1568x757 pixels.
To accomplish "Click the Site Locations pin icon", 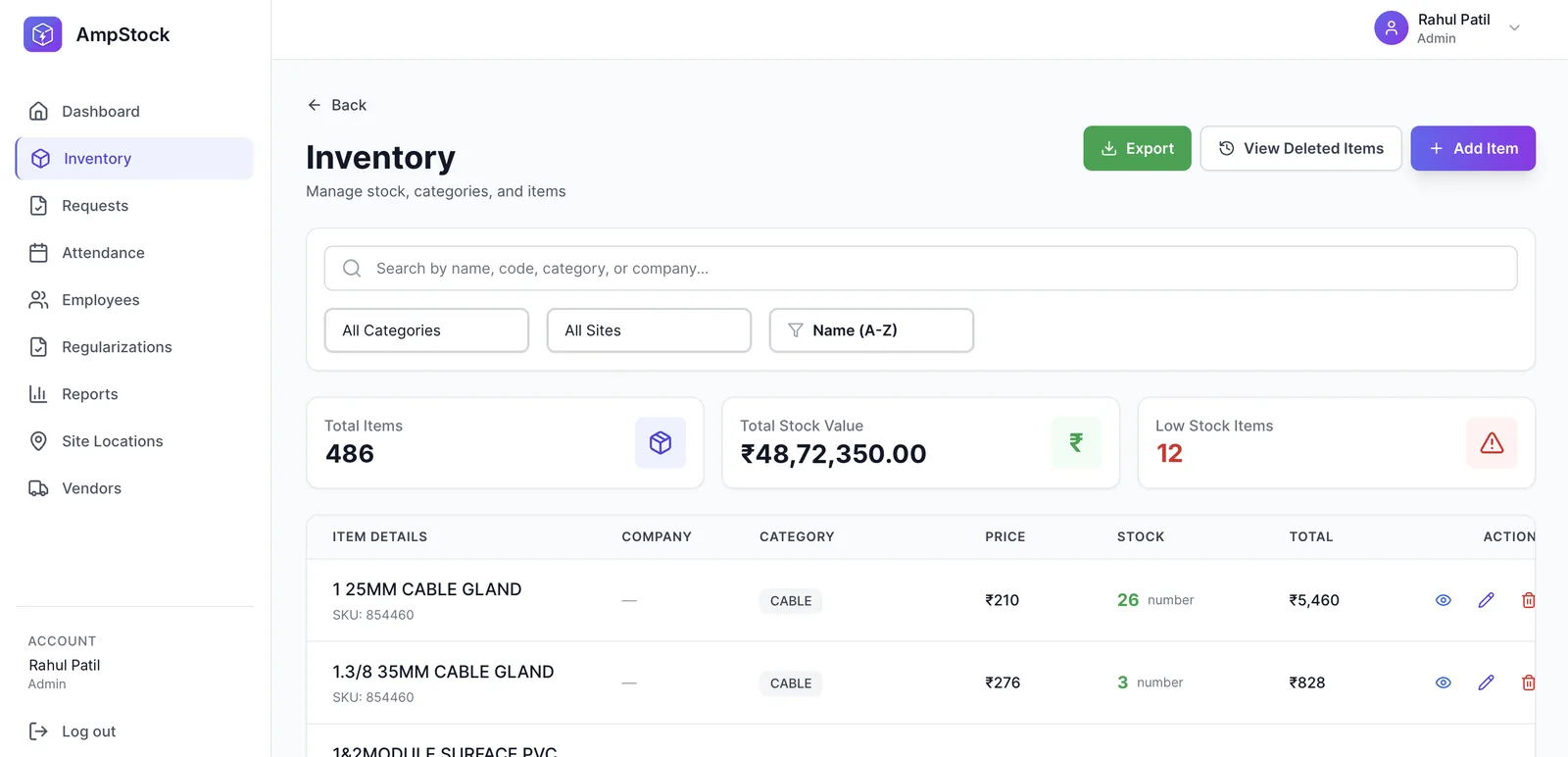I will pos(38,441).
